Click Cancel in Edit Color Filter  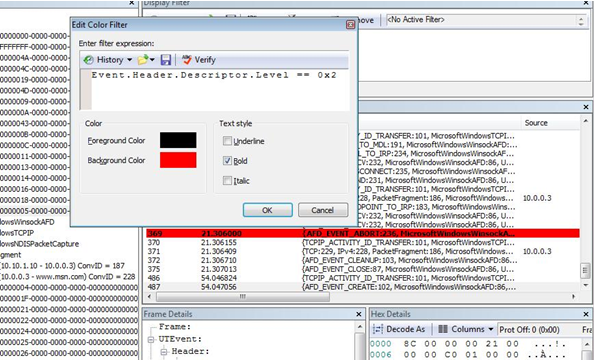pos(323,210)
